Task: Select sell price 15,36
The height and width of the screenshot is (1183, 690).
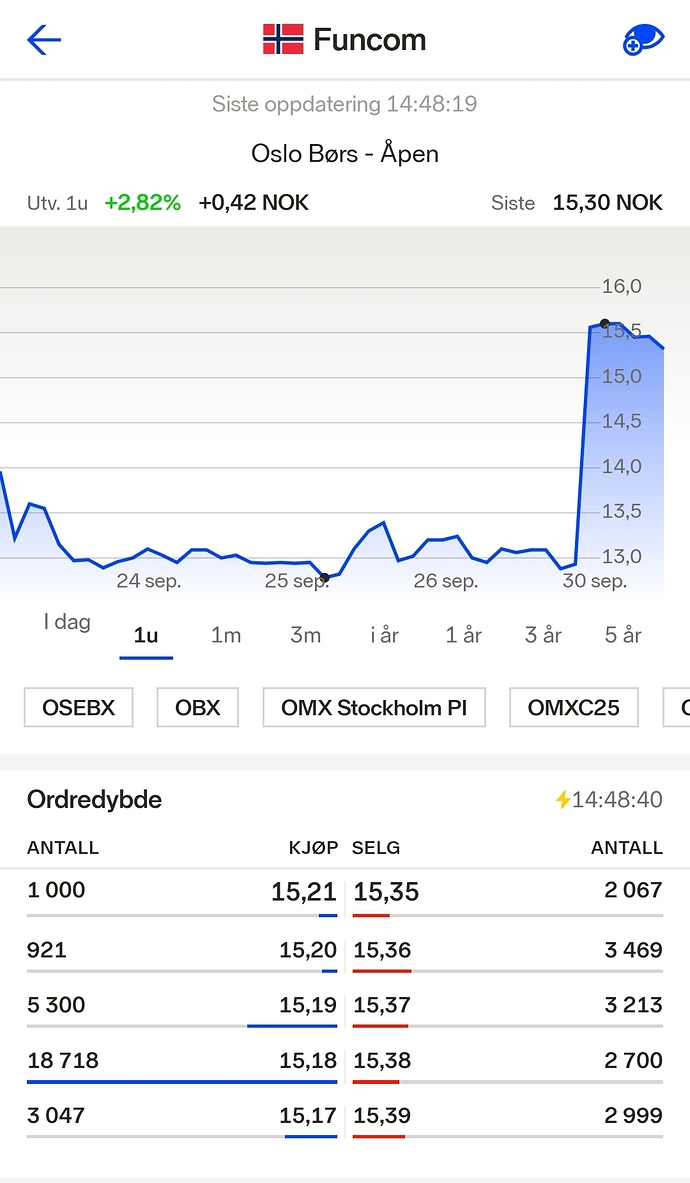Action: (x=382, y=950)
